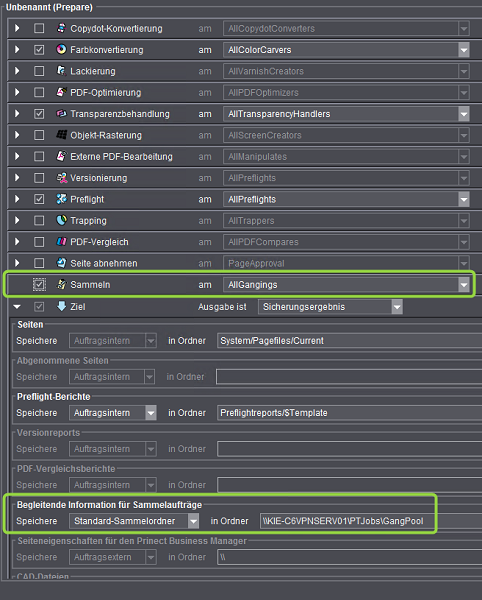Uncheck the Preflight checkbox
Image resolution: width=482 pixels, height=600 pixels.
pyautogui.click(x=39, y=199)
